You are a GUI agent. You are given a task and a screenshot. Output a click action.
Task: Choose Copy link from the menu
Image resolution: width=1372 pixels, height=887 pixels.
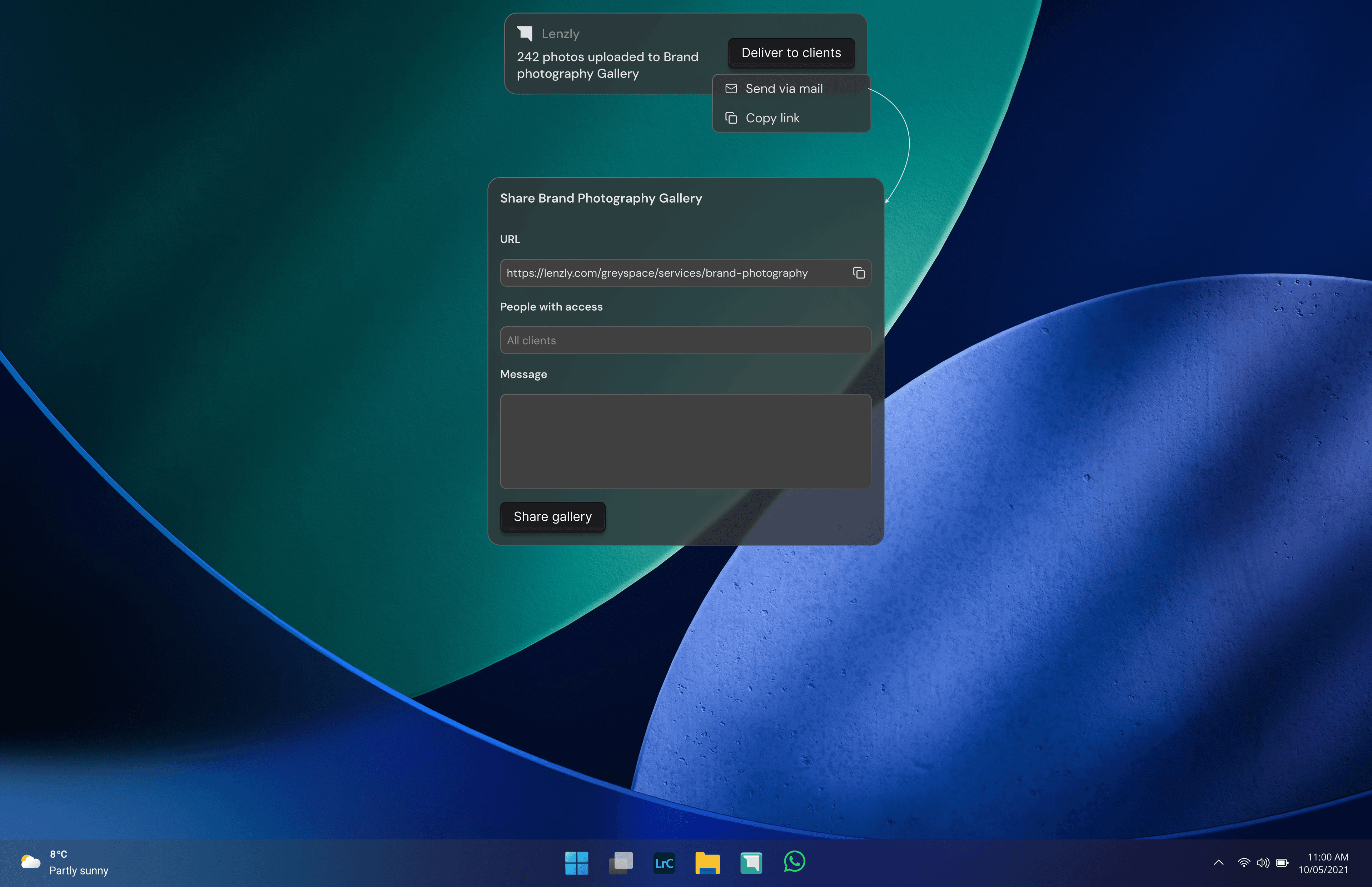772,118
